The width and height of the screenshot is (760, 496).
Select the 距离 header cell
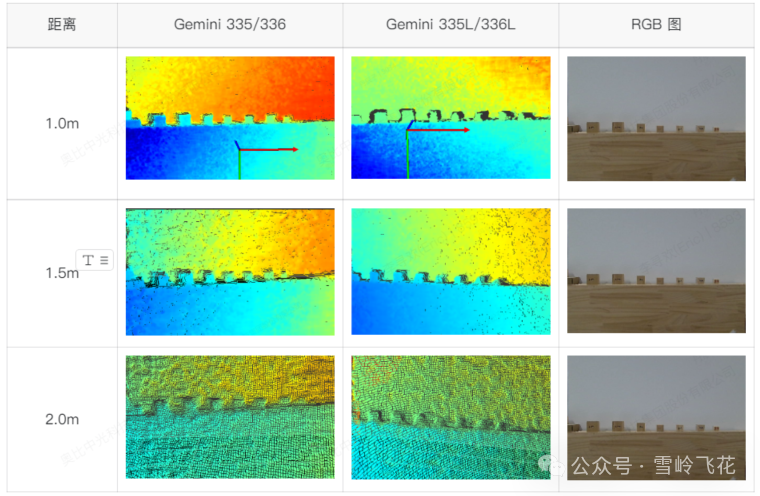[62, 24]
